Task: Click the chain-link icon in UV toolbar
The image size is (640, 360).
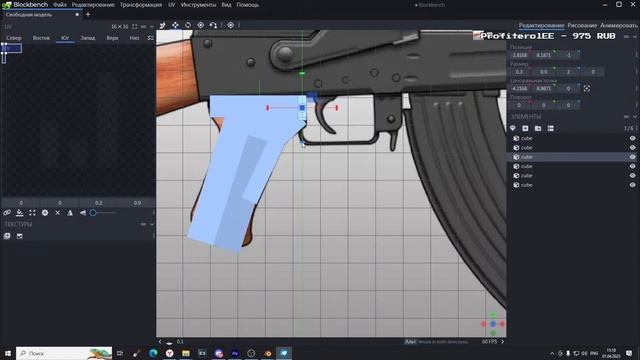Action: (7, 213)
